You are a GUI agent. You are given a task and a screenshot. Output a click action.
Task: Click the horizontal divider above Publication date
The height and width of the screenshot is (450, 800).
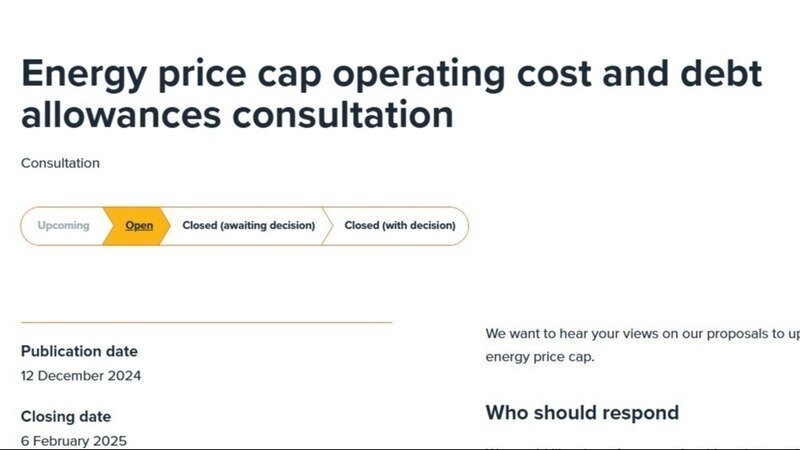206,322
